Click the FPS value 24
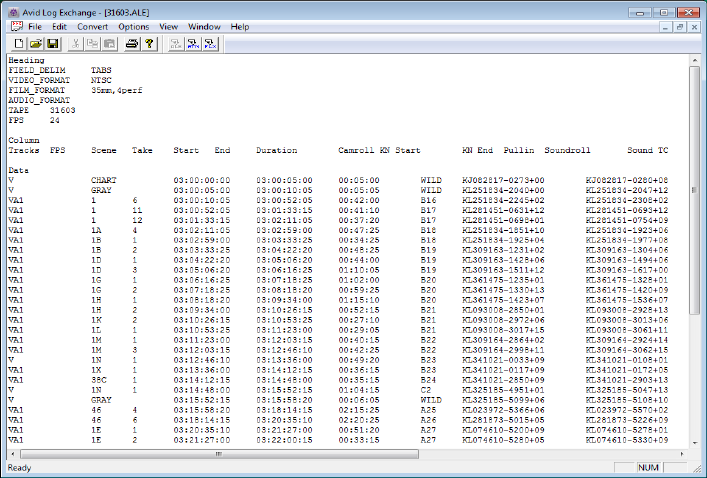Viewport: 707px width, 478px height. [x=55, y=120]
